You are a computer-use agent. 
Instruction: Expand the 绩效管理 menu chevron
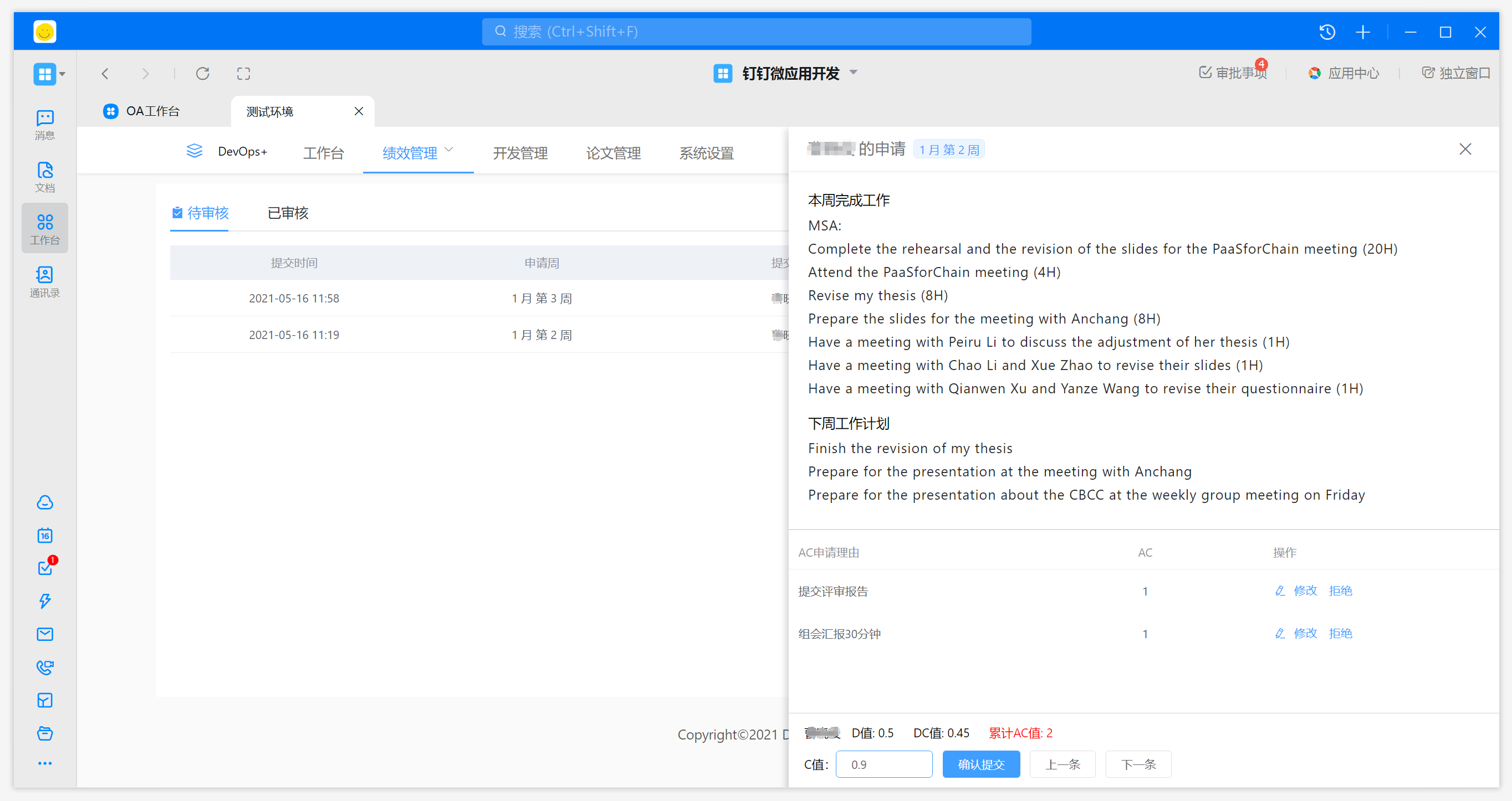pyautogui.click(x=449, y=150)
